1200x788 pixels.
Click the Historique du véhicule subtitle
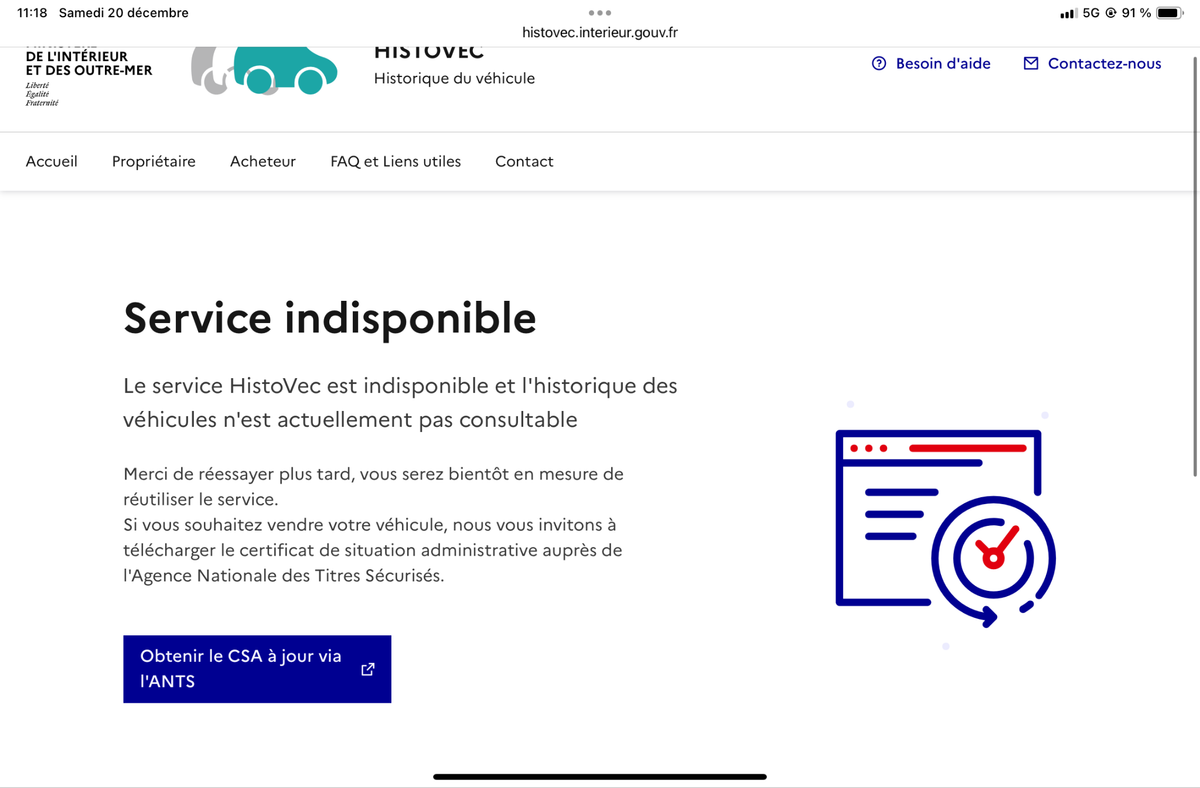click(x=454, y=78)
